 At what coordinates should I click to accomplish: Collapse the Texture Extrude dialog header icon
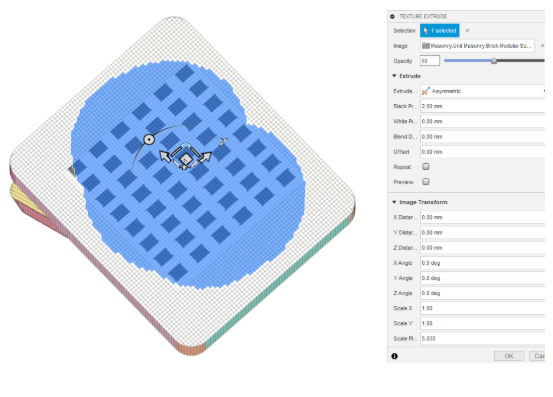coord(392,17)
